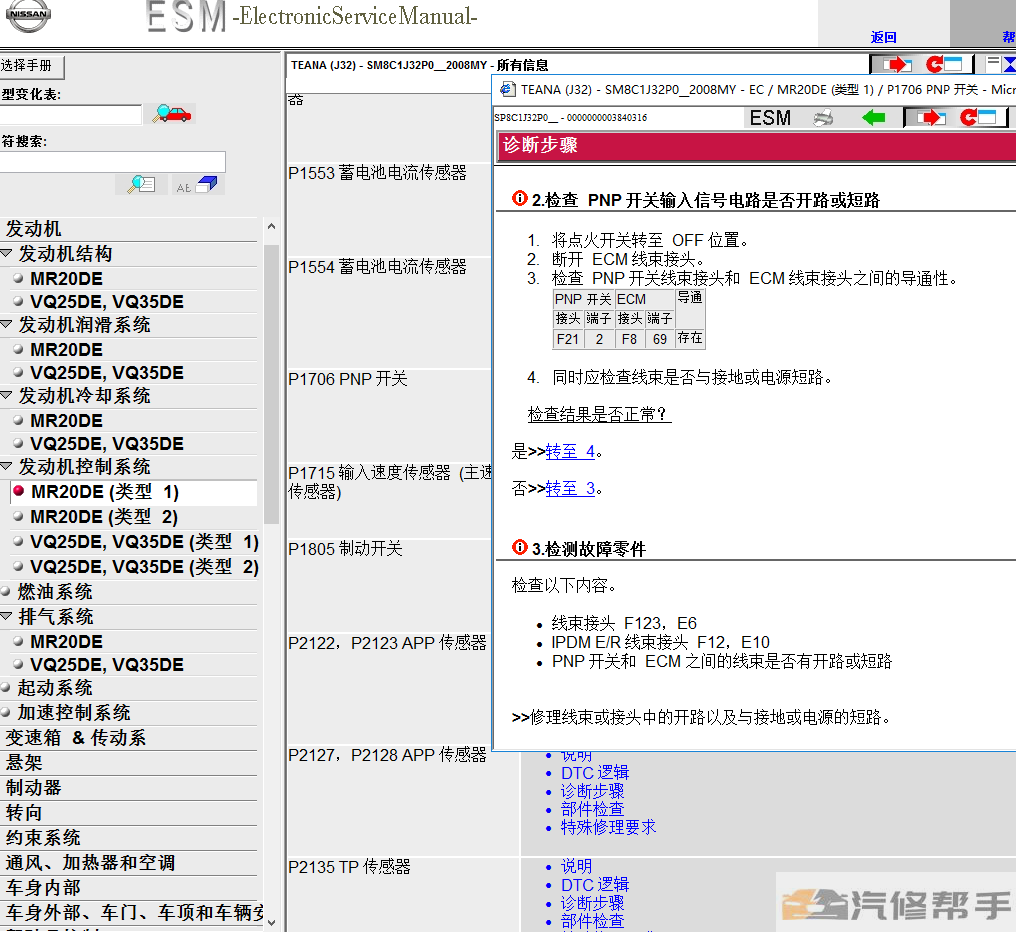Select P1805 制动开关 row
The height and width of the screenshot is (932, 1016).
click(x=345, y=549)
